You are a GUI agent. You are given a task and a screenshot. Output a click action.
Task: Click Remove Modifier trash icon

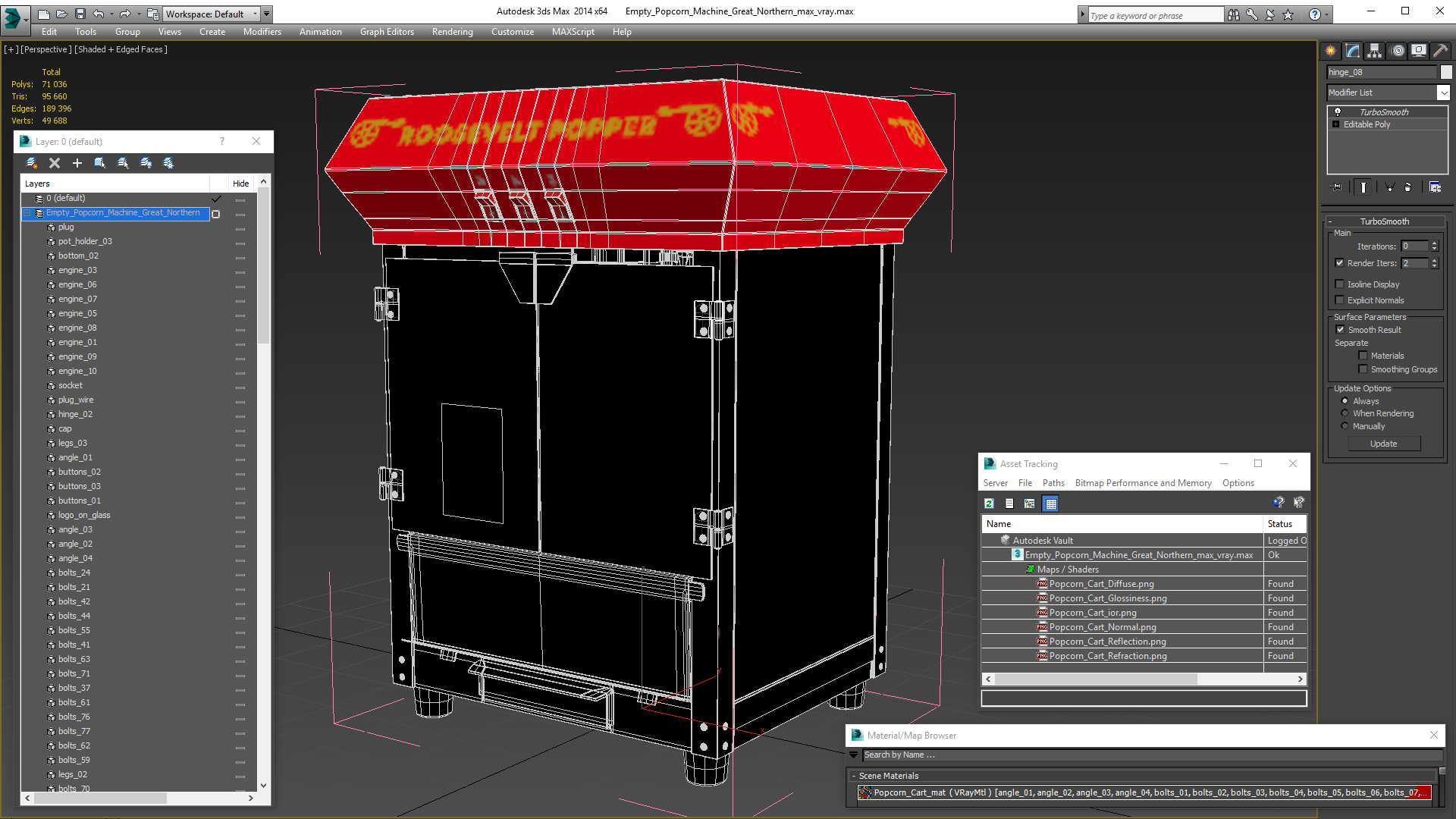point(1408,187)
